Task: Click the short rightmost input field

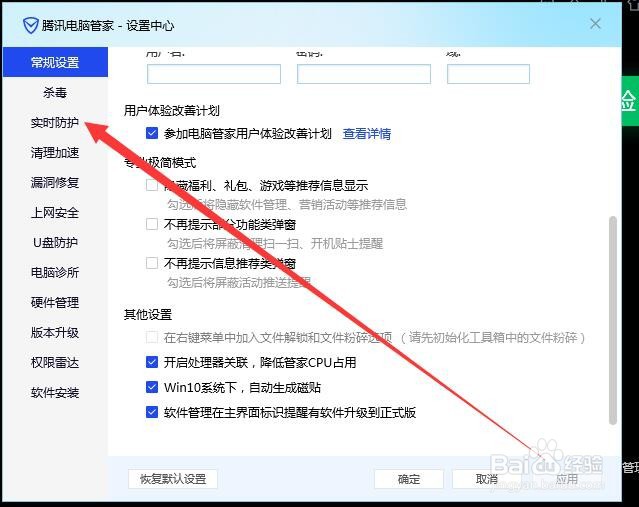Action: point(488,74)
